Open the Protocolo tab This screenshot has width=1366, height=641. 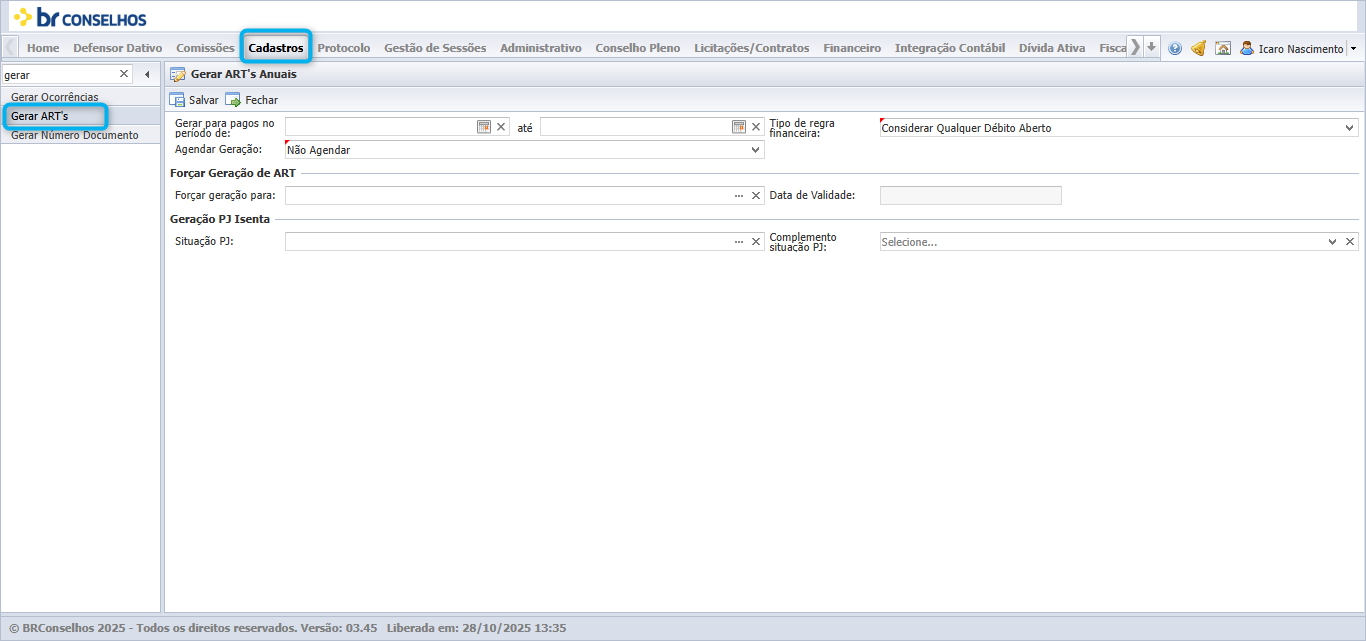tap(344, 48)
